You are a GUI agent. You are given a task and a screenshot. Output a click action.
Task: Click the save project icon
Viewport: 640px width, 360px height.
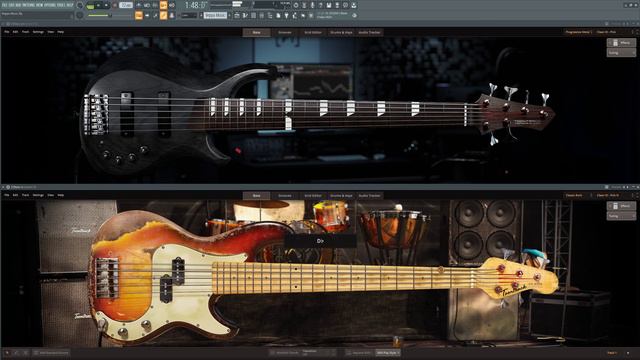pyautogui.click(x=329, y=5)
